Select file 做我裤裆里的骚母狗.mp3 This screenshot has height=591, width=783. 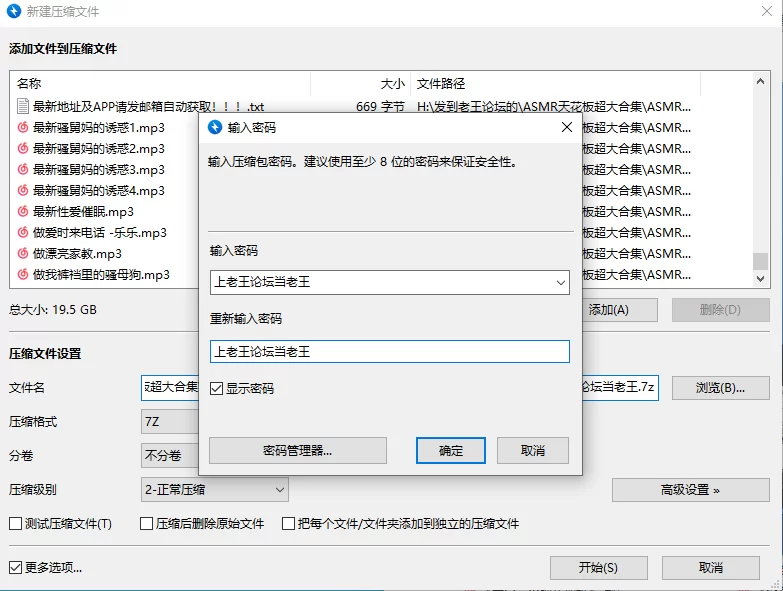(x=101, y=275)
